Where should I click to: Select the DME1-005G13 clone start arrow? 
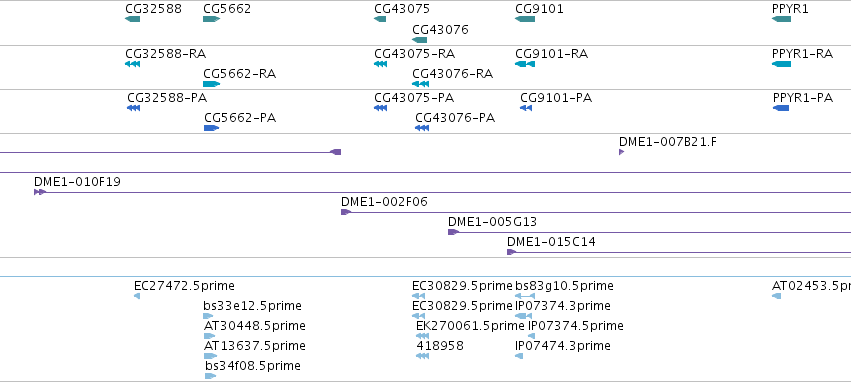[x=454, y=232]
